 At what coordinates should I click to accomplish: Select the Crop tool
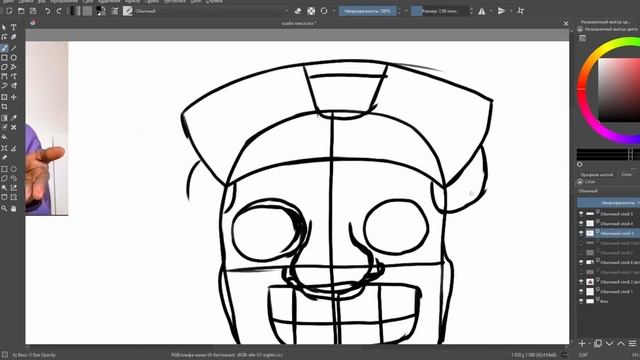pos(4,107)
